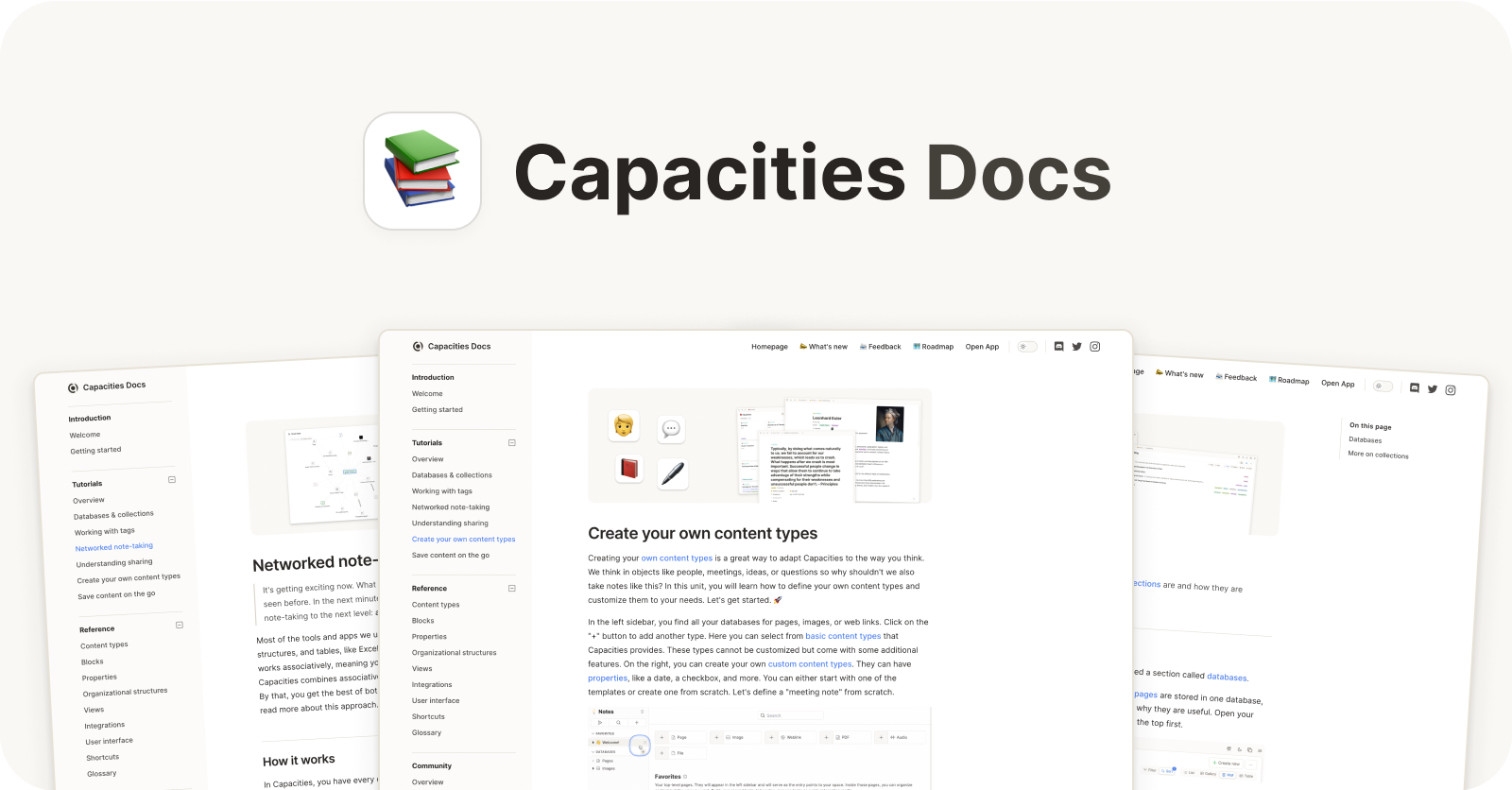Click the pen tile in hero image
The width and height of the screenshot is (1512, 790).
click(x=673, y=473)
